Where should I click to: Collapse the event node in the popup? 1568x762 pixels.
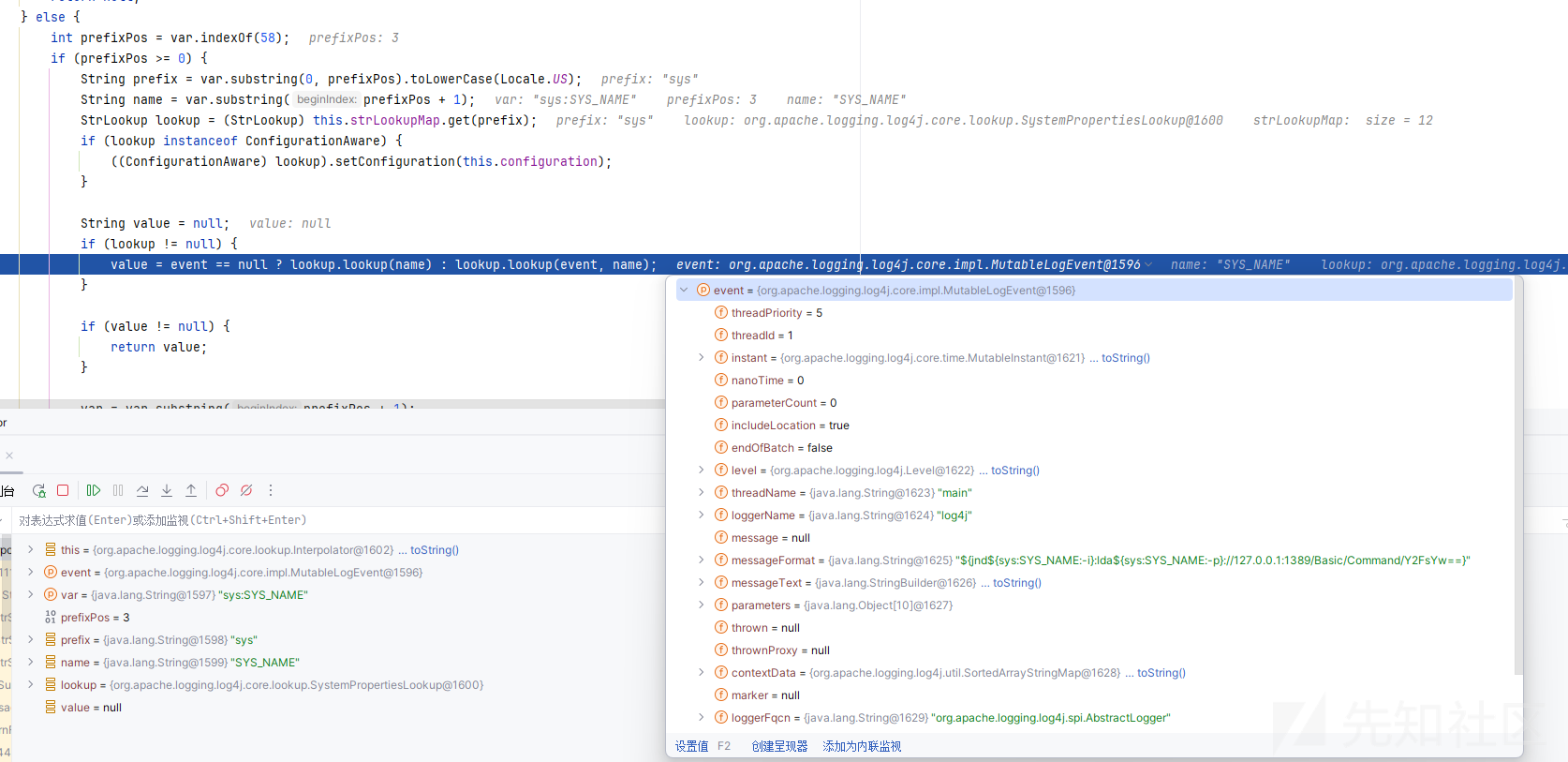coord(684,290)
